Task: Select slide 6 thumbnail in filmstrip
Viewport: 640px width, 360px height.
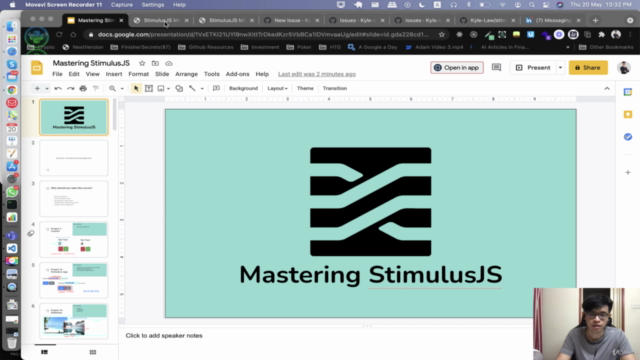Action: click(74, 321)
